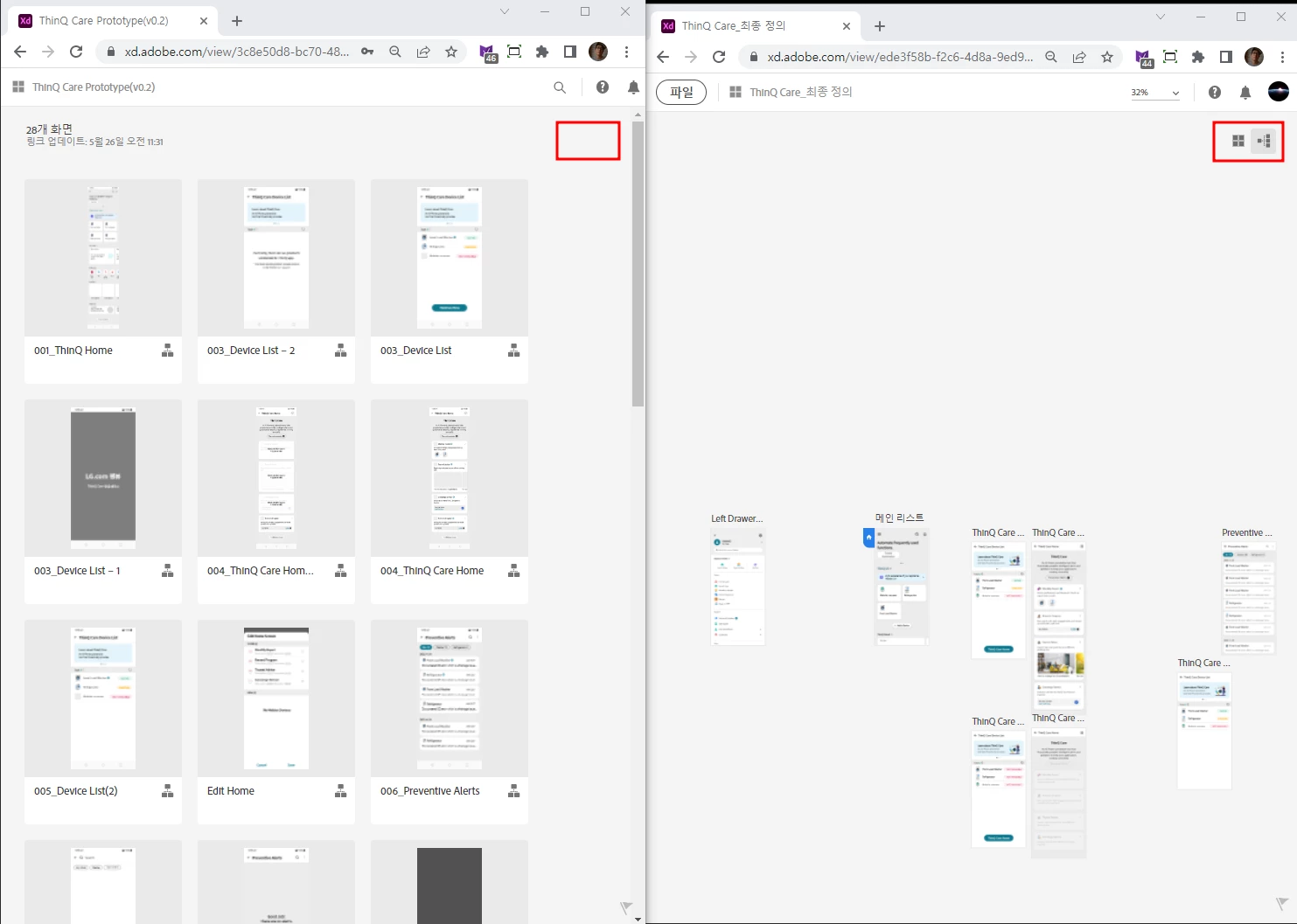Open profile avatar in left browser toolbar

598,52
